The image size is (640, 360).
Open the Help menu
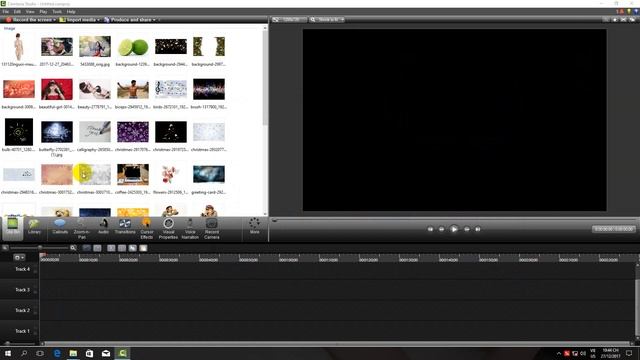click(x=71, y=11)
